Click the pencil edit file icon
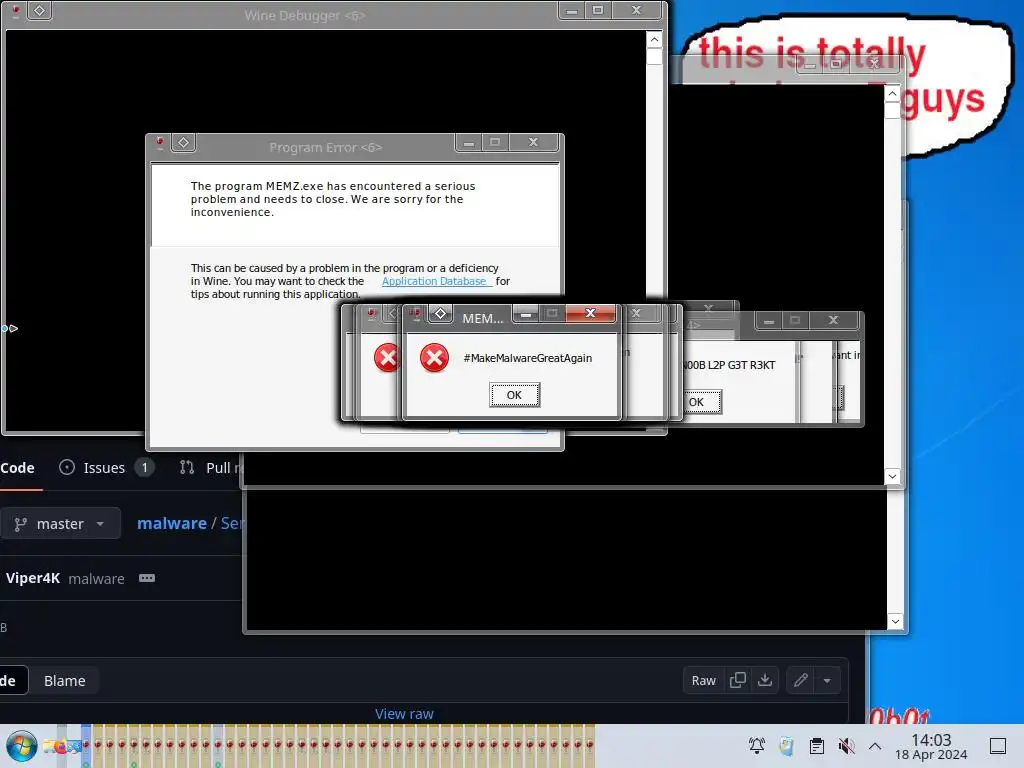 click(x=801, y=680)
